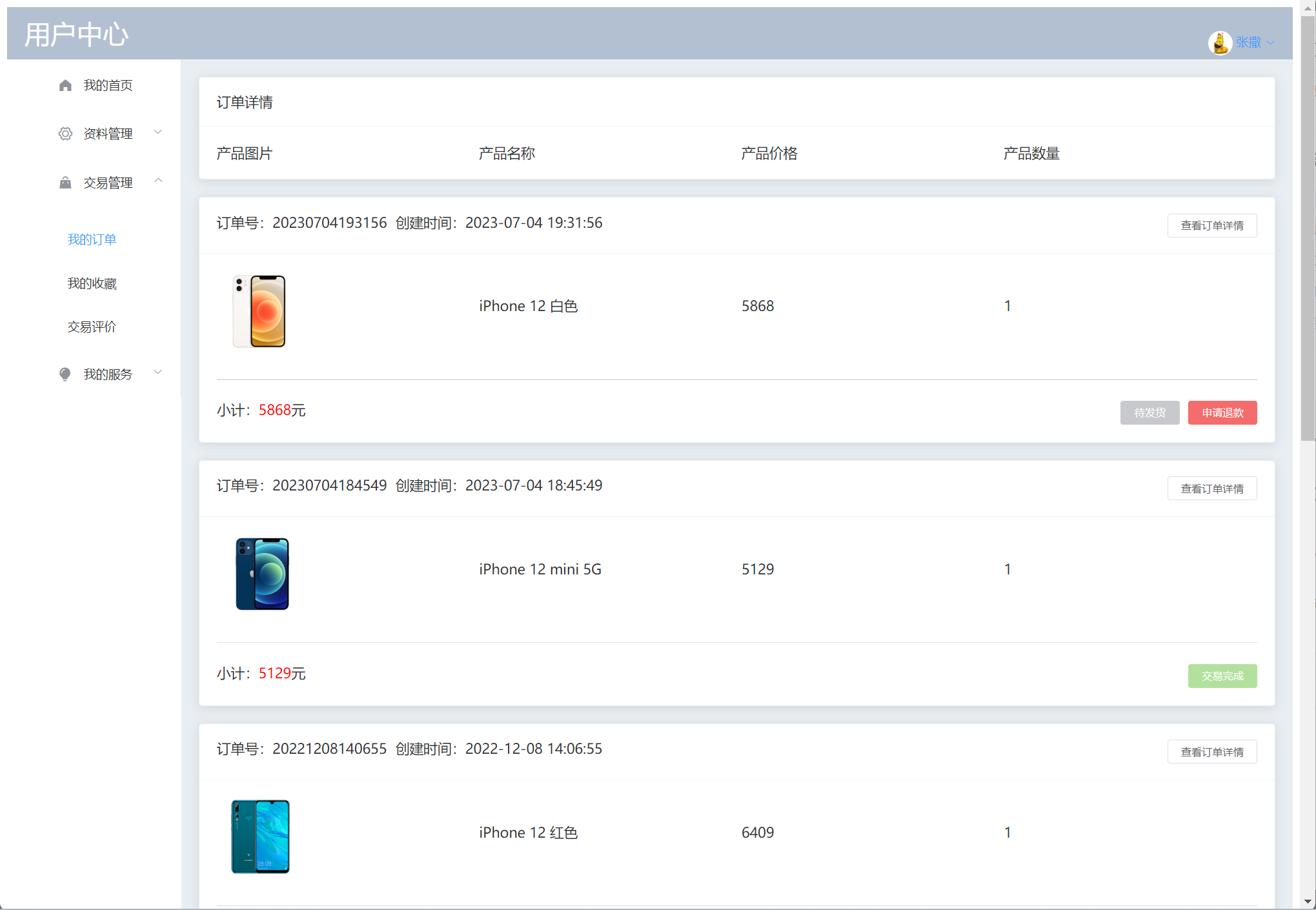Click the shopping bag icon for 交易管理
The image size is (1316, 910).
coord(65,183)
